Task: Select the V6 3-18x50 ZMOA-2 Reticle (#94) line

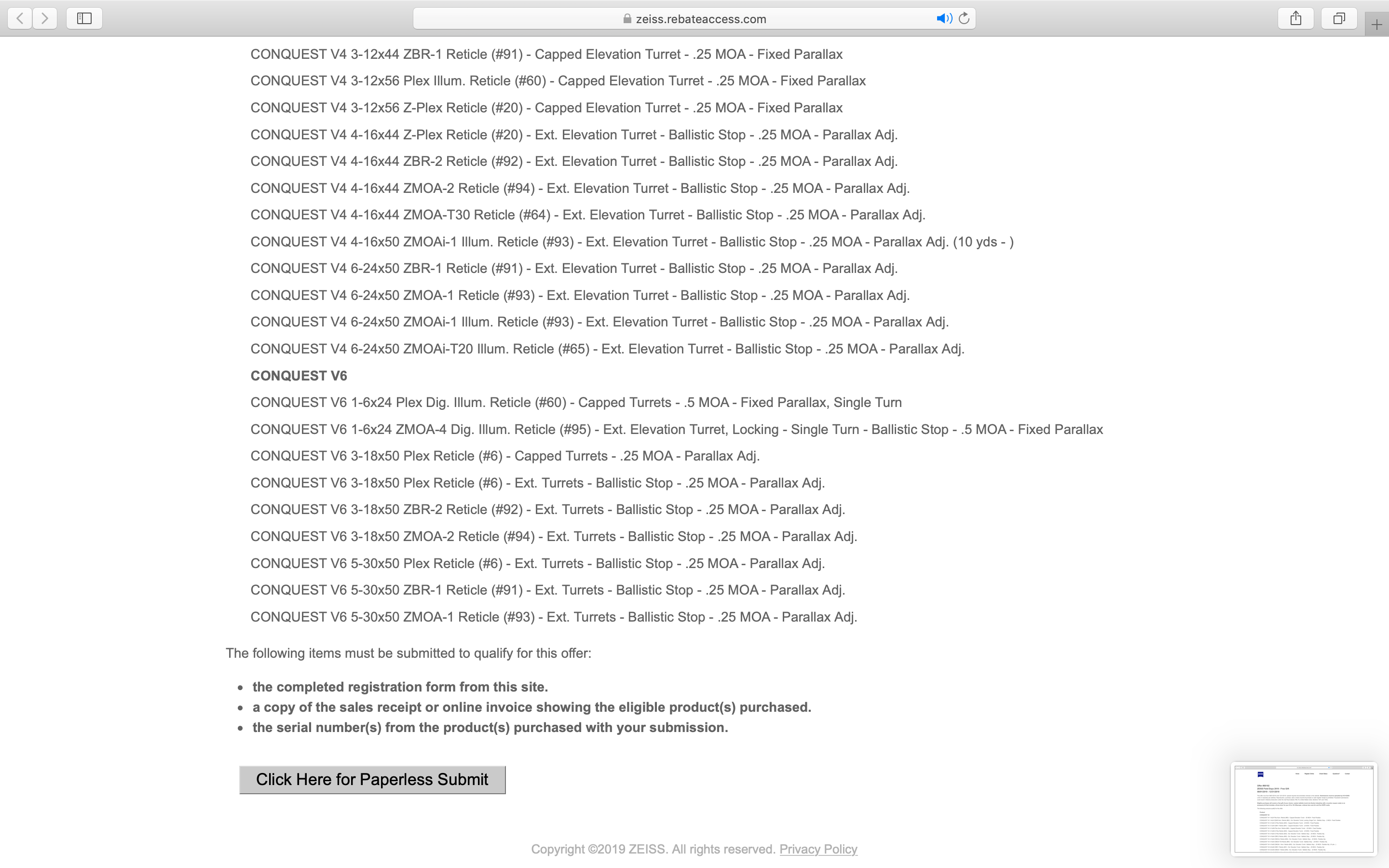Action: [x=554, y=537]
